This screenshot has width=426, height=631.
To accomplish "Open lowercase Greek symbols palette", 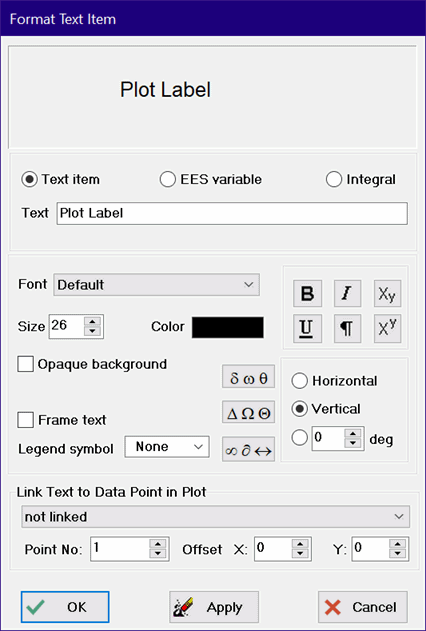I will click(249, 377).
